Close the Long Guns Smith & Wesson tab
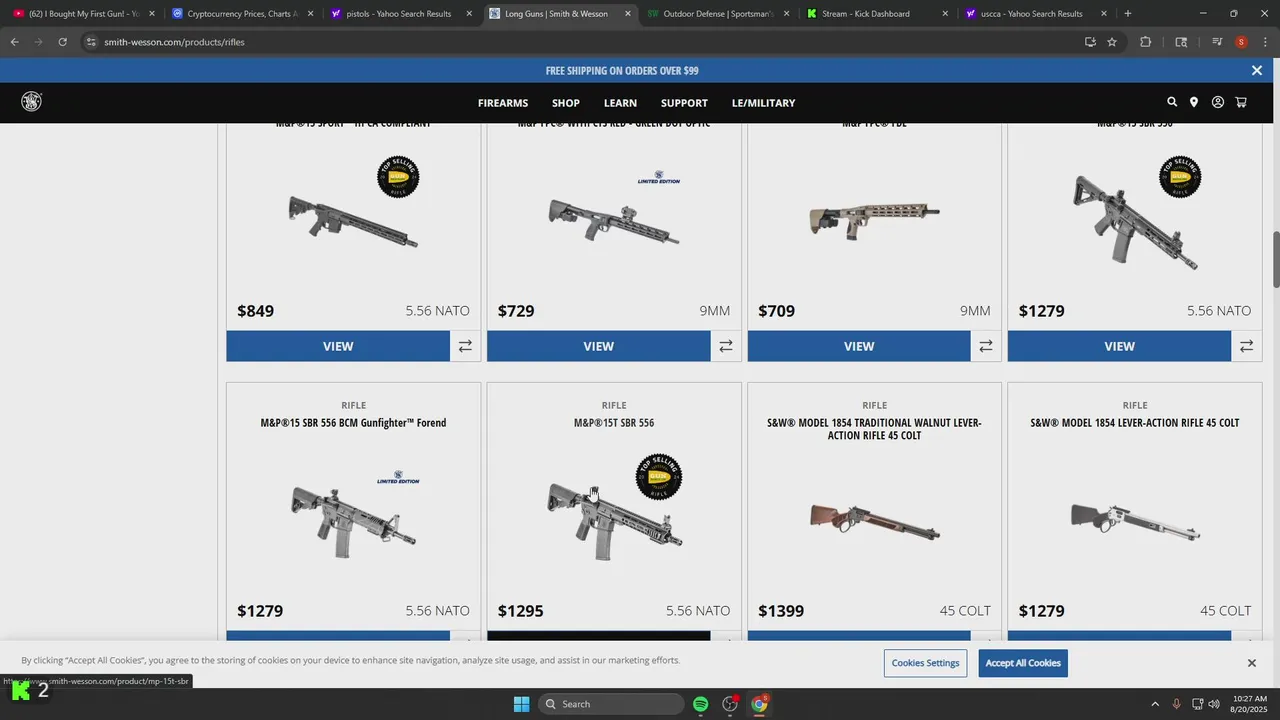This screenshot has height=720, width=1280. tap(628, 14)
